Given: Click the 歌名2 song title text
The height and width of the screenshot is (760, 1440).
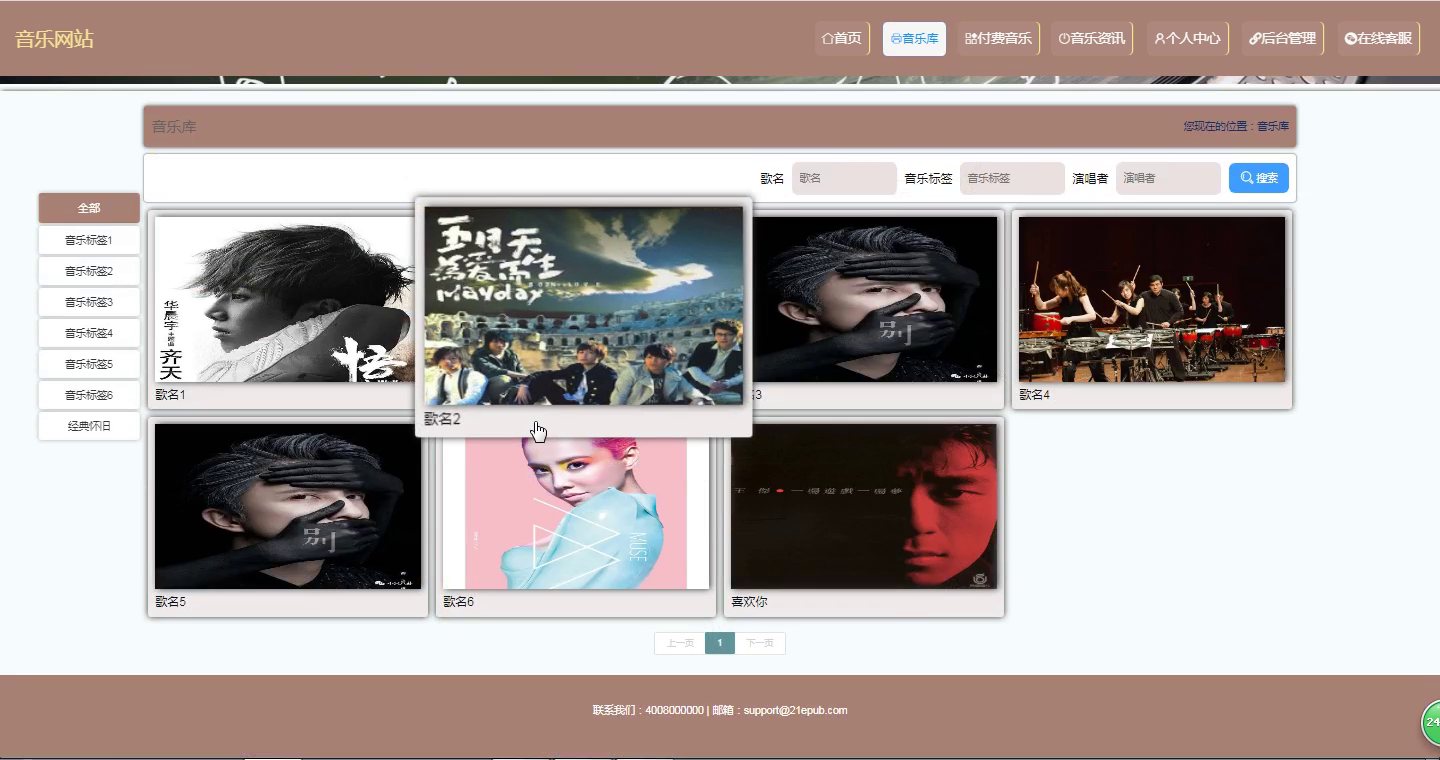Looking at the screenshot, I should click(442, 419).
